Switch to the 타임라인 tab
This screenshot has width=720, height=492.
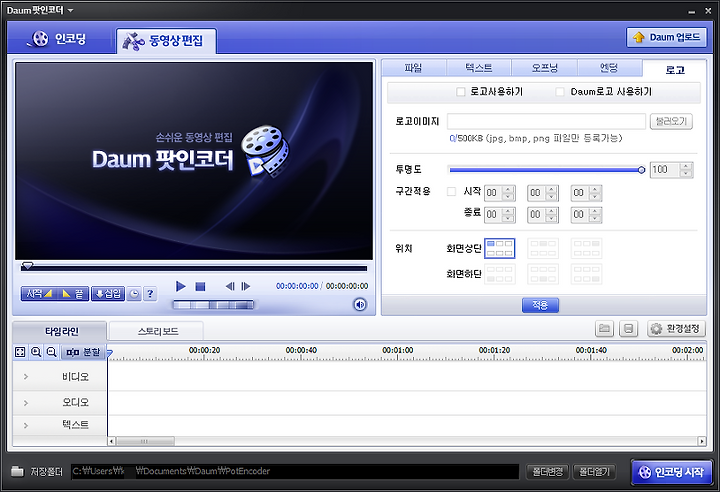coord(60,331)
